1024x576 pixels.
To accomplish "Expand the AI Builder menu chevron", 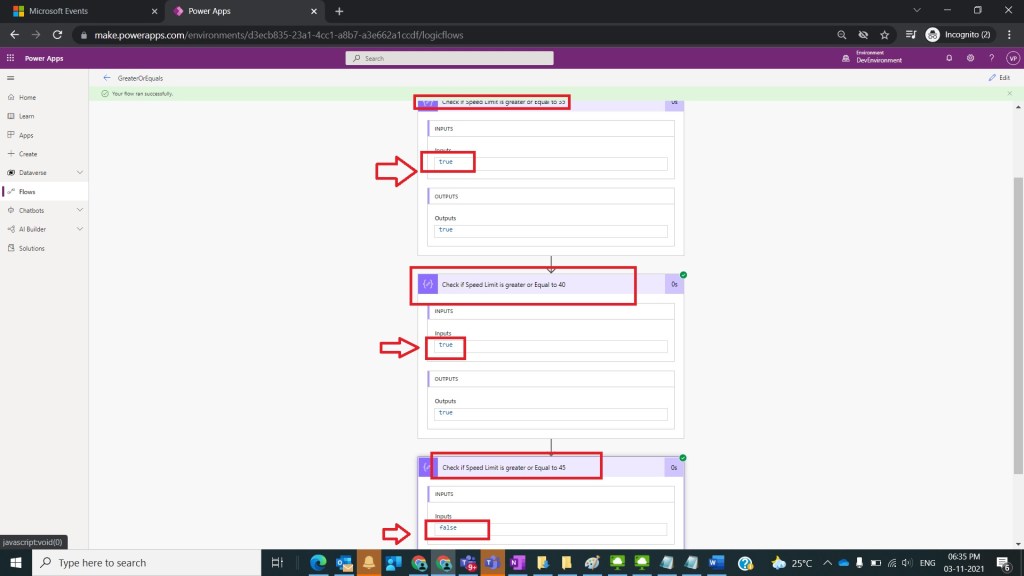I will 80,229.
